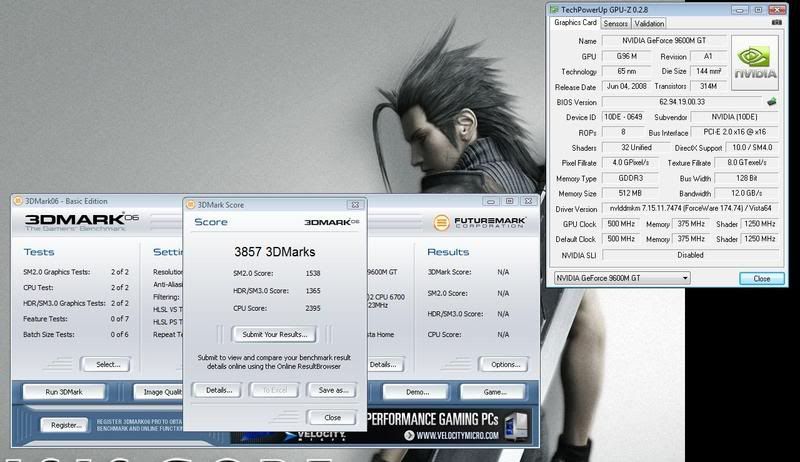Click the BIOS save chip icon in GPU-Z
The height and width of the screenshot is (462, 800).
(772, 101)
